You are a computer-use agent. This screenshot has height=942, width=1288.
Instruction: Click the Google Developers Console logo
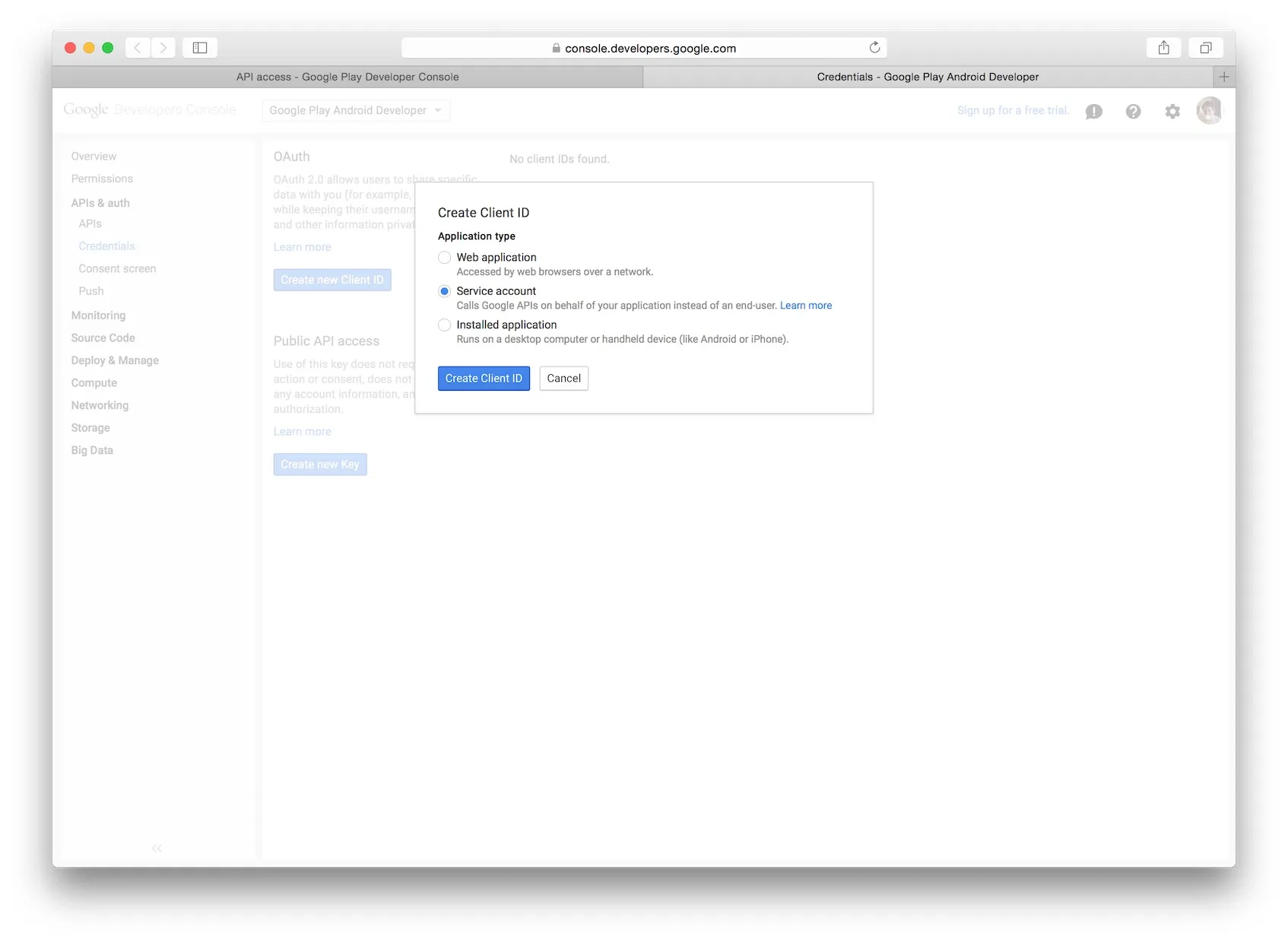click(x=150, y=109)
